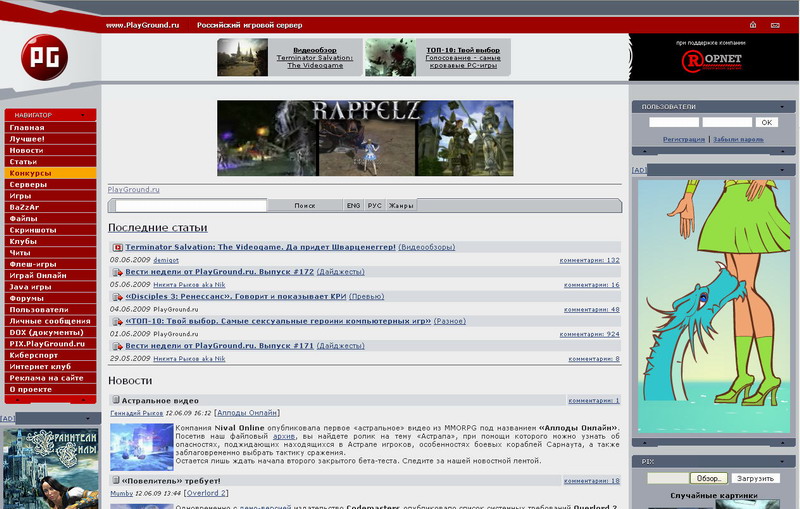Screen dimensions: 800x509
Task: Click the first login input field
Action: point(674,122)
